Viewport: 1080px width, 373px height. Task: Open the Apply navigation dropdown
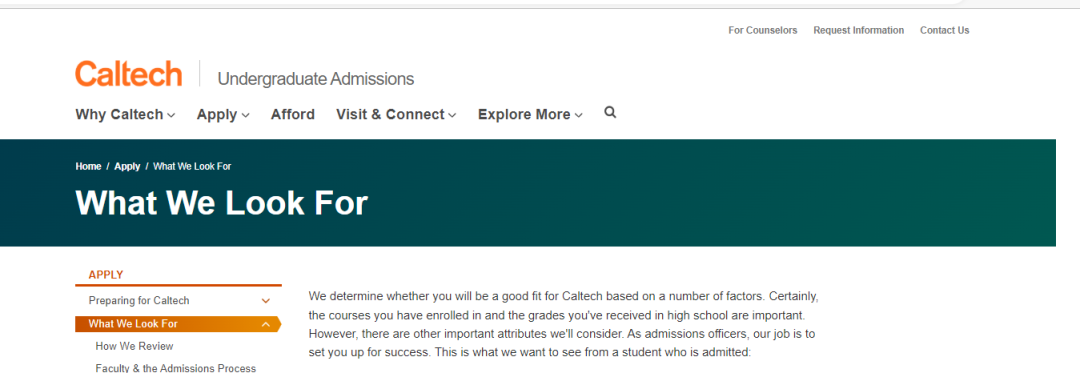(x=222, y=115)
